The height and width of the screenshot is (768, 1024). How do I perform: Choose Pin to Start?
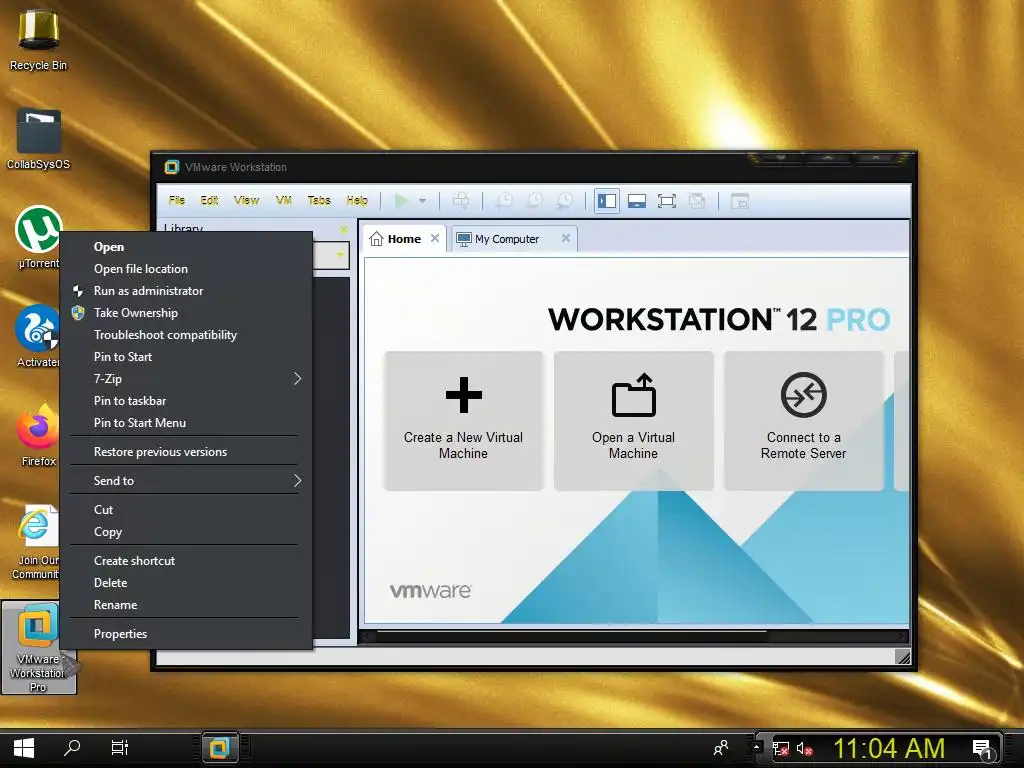tap(185, 357)
